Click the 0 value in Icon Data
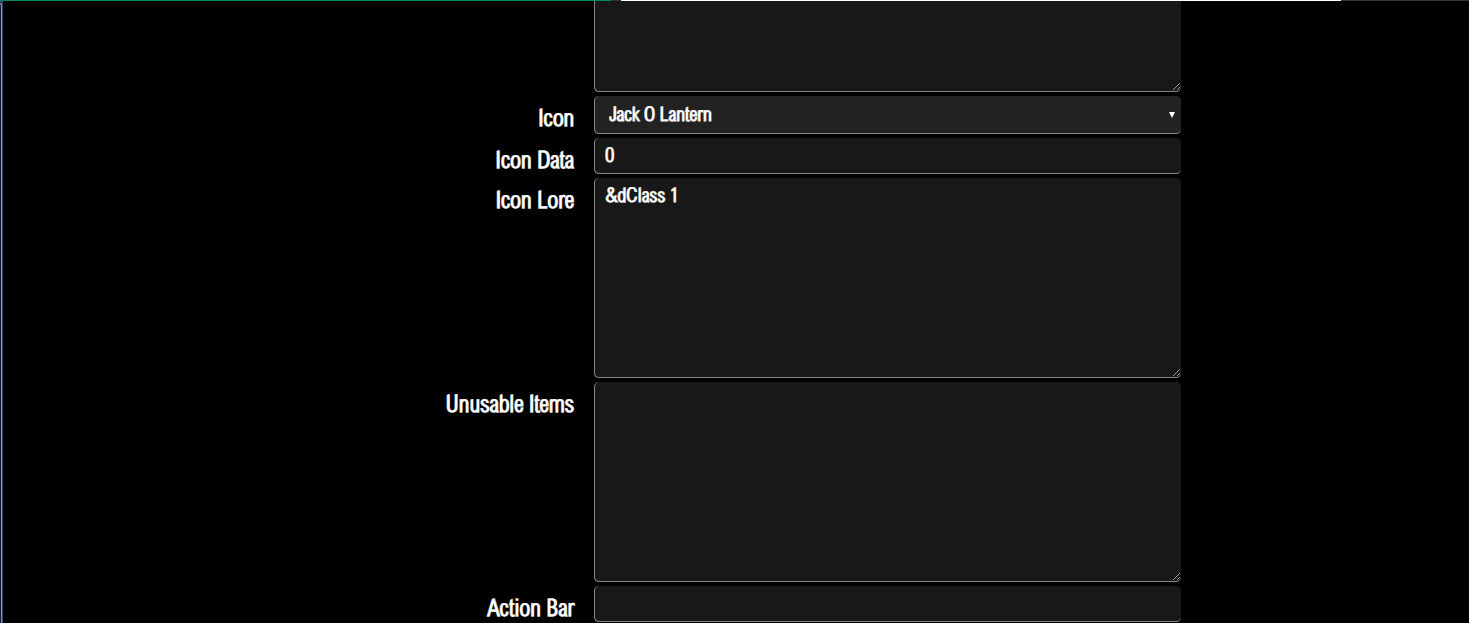Viewport: 1469px width, 623px height. [x=610, y=156]
